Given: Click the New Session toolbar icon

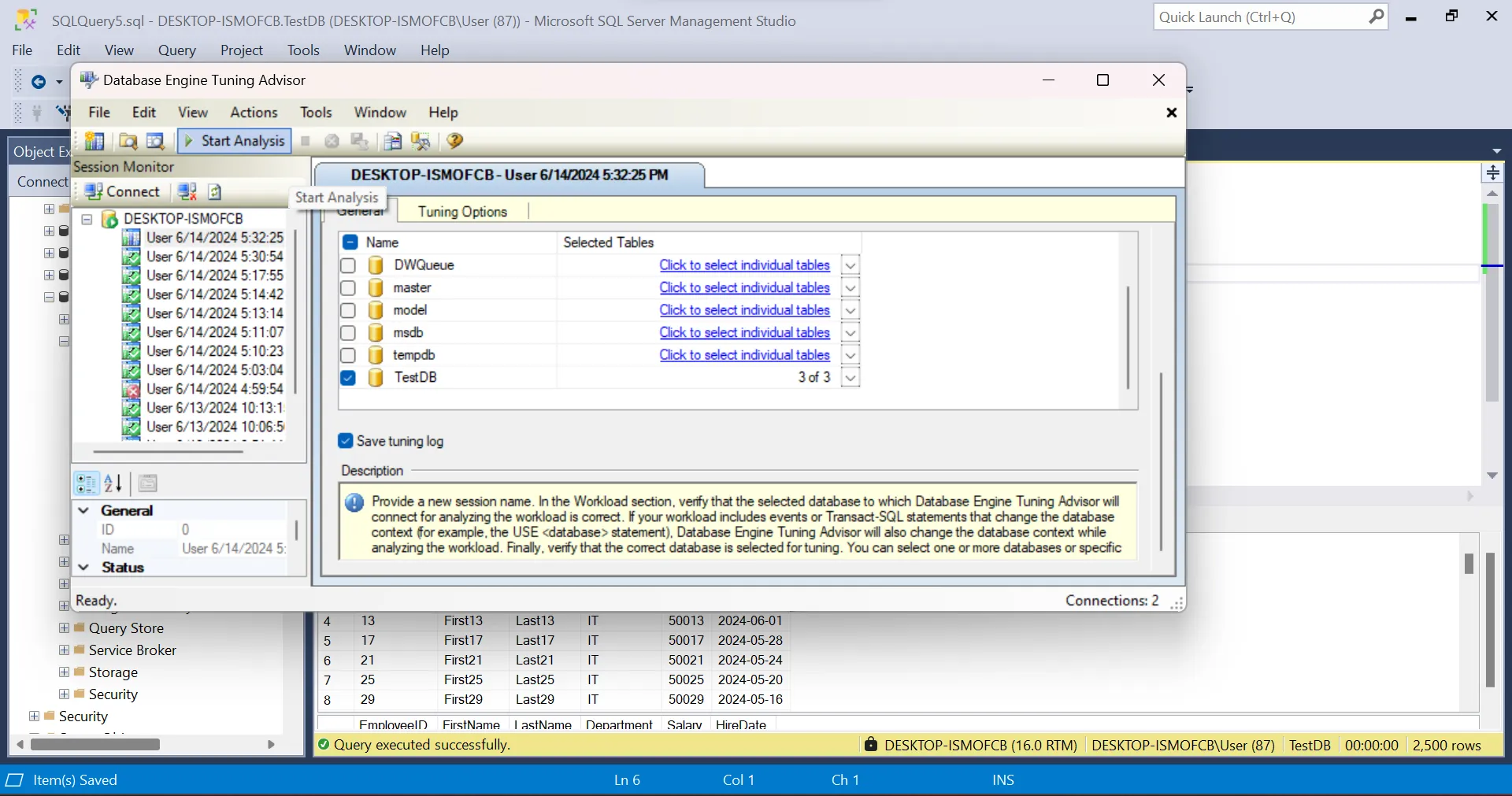Looking at the screenshot, I should pos(94,141).
